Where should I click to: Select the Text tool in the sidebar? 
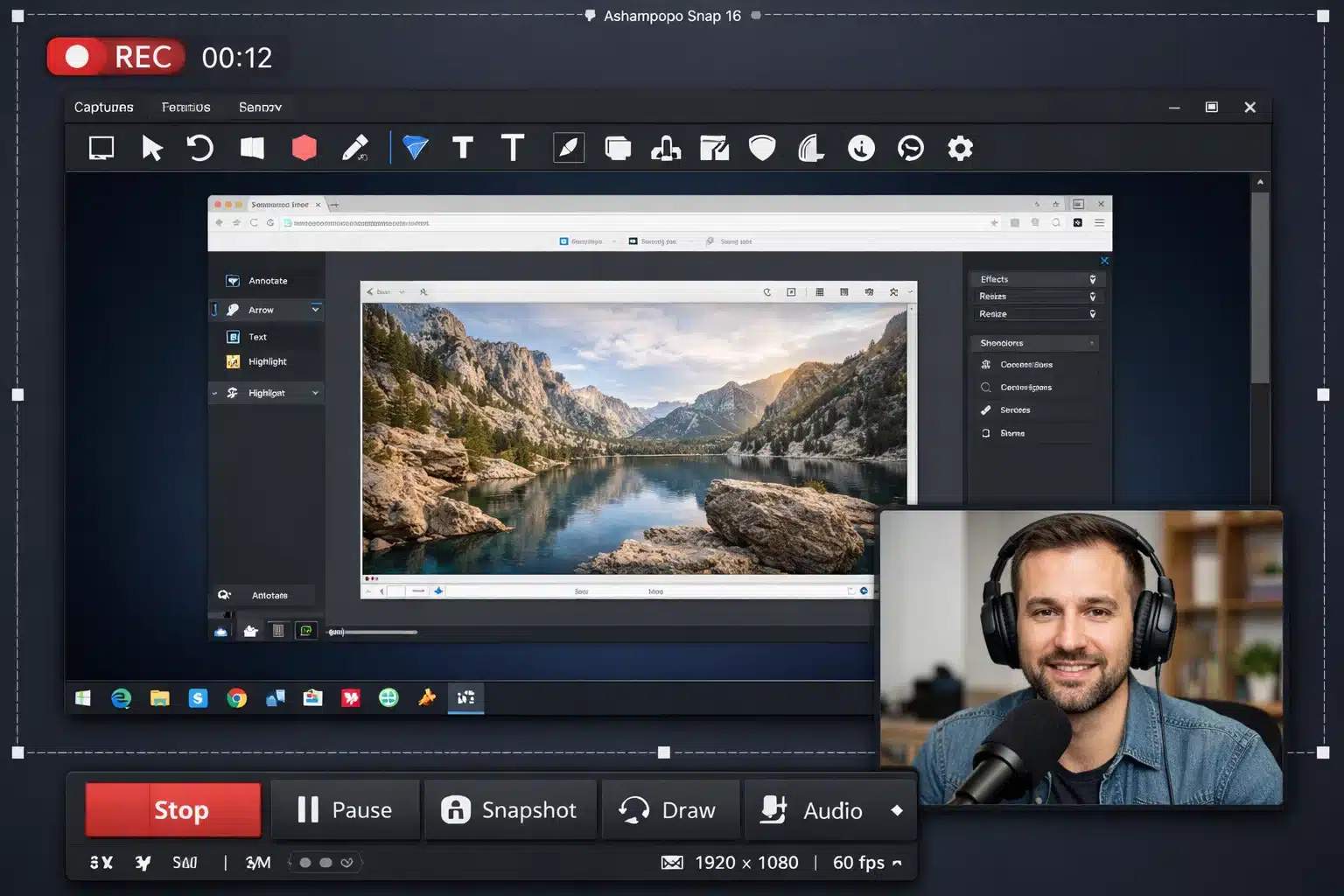[x=256, y=336]
